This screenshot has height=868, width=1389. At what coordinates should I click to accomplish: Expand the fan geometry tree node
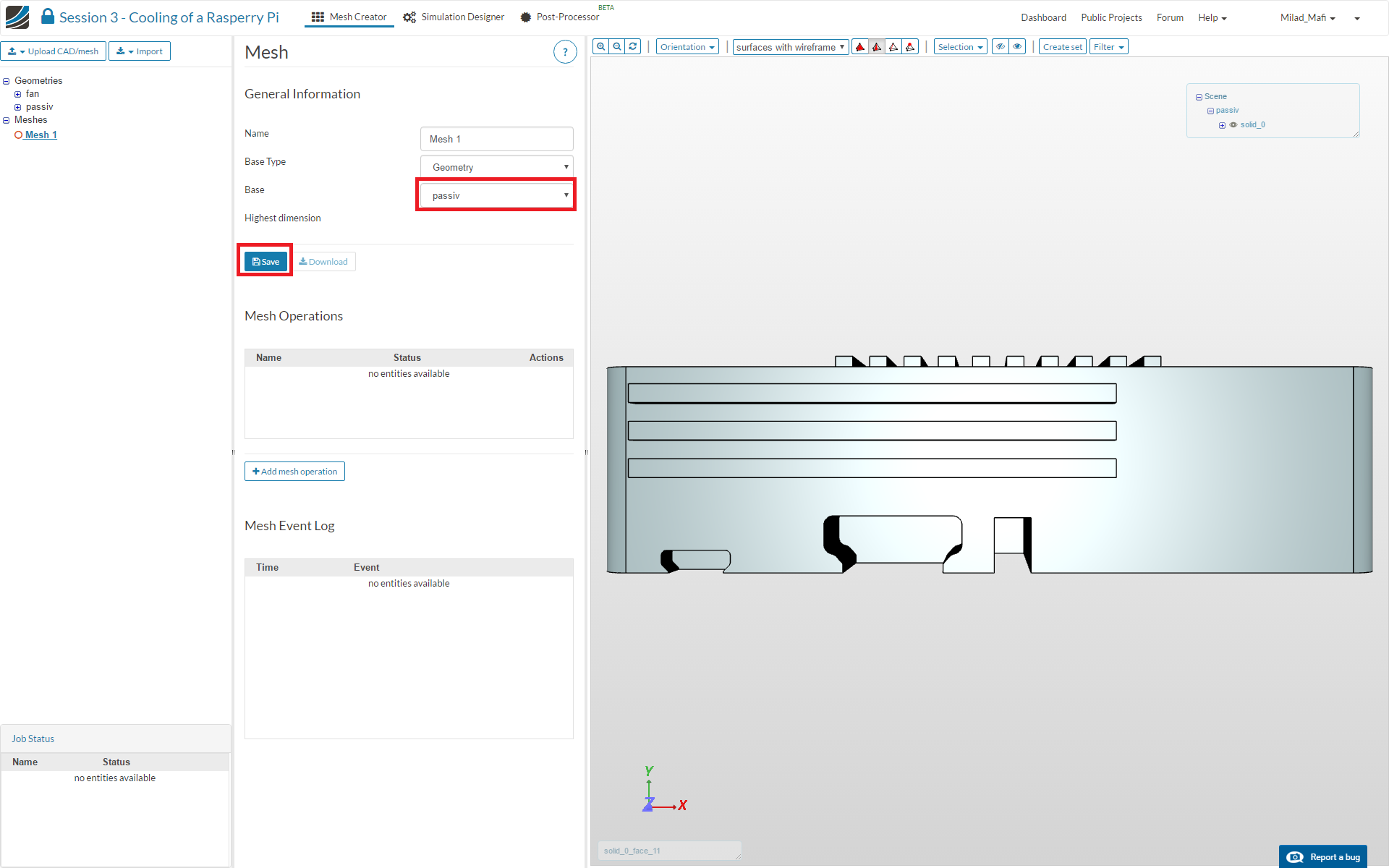click(18, 94)
